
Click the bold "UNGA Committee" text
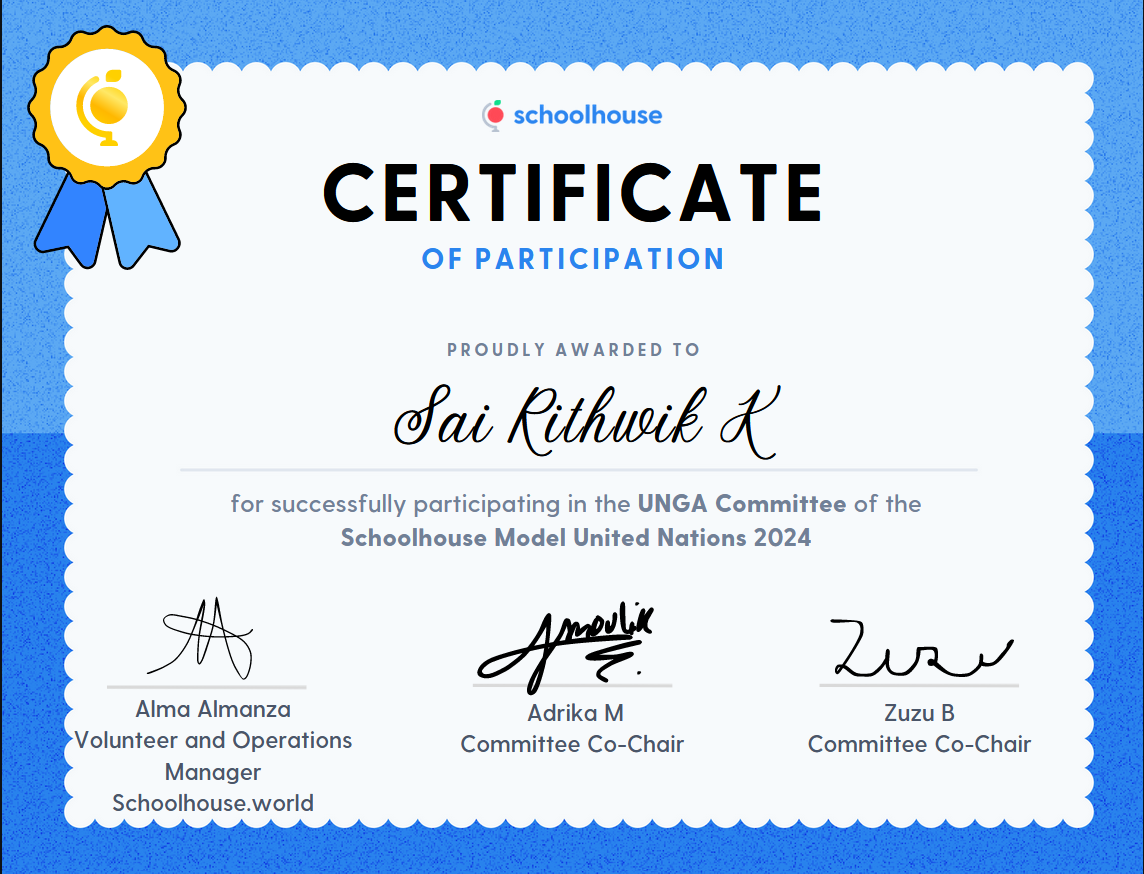coord(742,503)
